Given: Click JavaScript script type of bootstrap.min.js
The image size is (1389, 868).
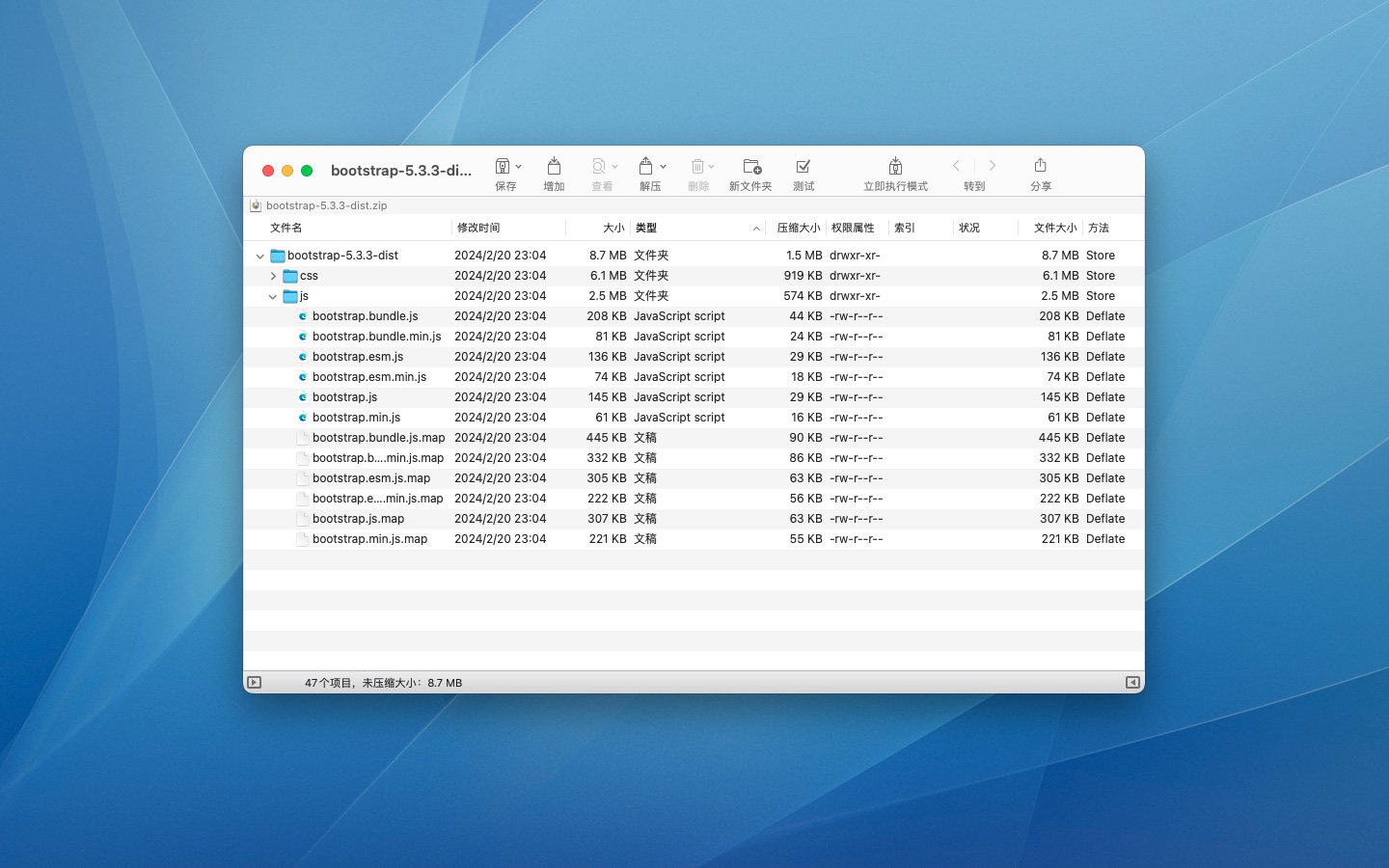Looking at the screenshot, I should pyautogui.click(x=679, y=418).
